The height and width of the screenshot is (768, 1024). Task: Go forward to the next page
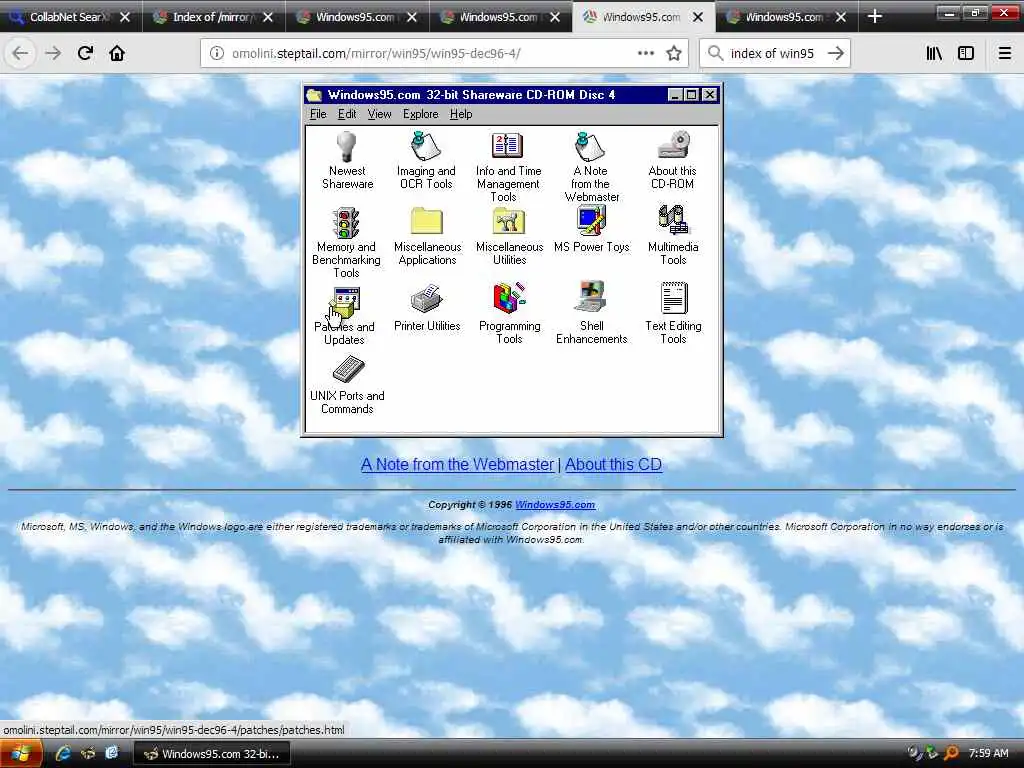[53, 54]
